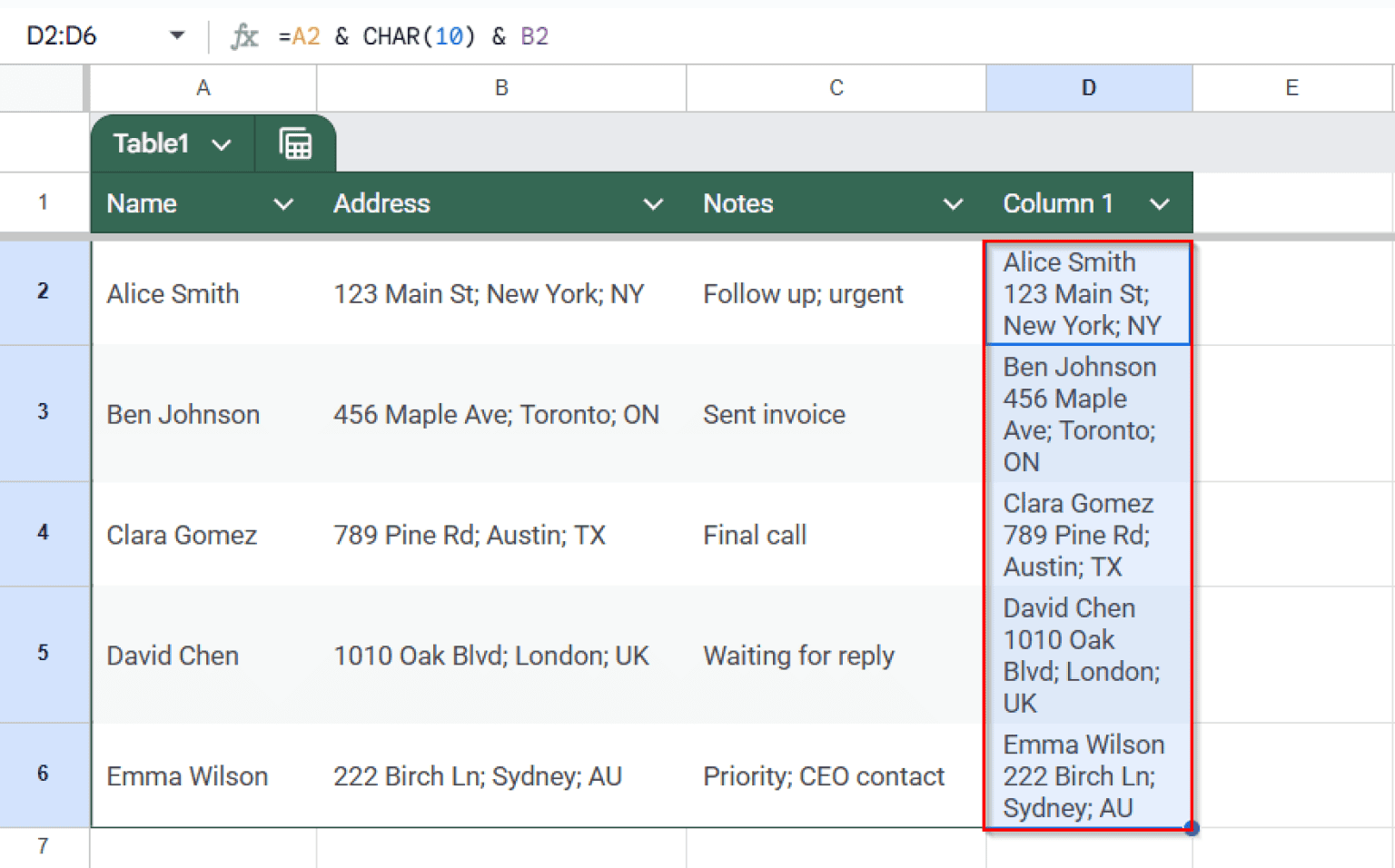This screenshot has width=1395, height=868.
Task: Open the Name box dropdown arrow
Action: (177, 35)
